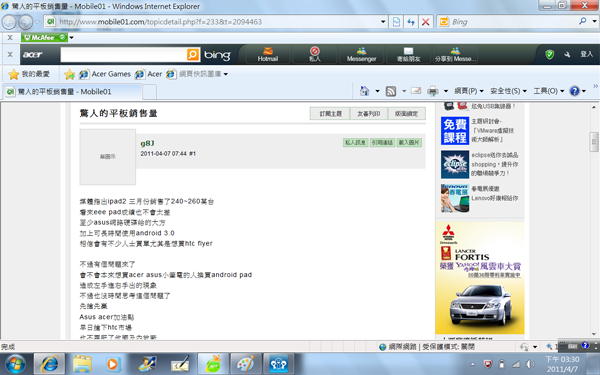Click the blue Help question mark icon
Screen dimensions: 600x375
(x=574, y=91)
